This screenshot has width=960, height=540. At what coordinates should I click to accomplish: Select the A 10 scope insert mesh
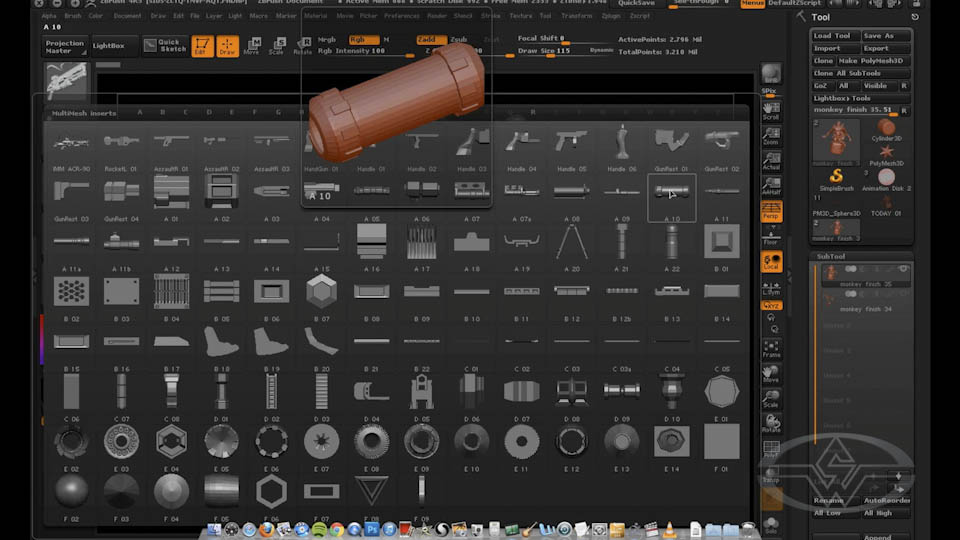pos(672,197)
